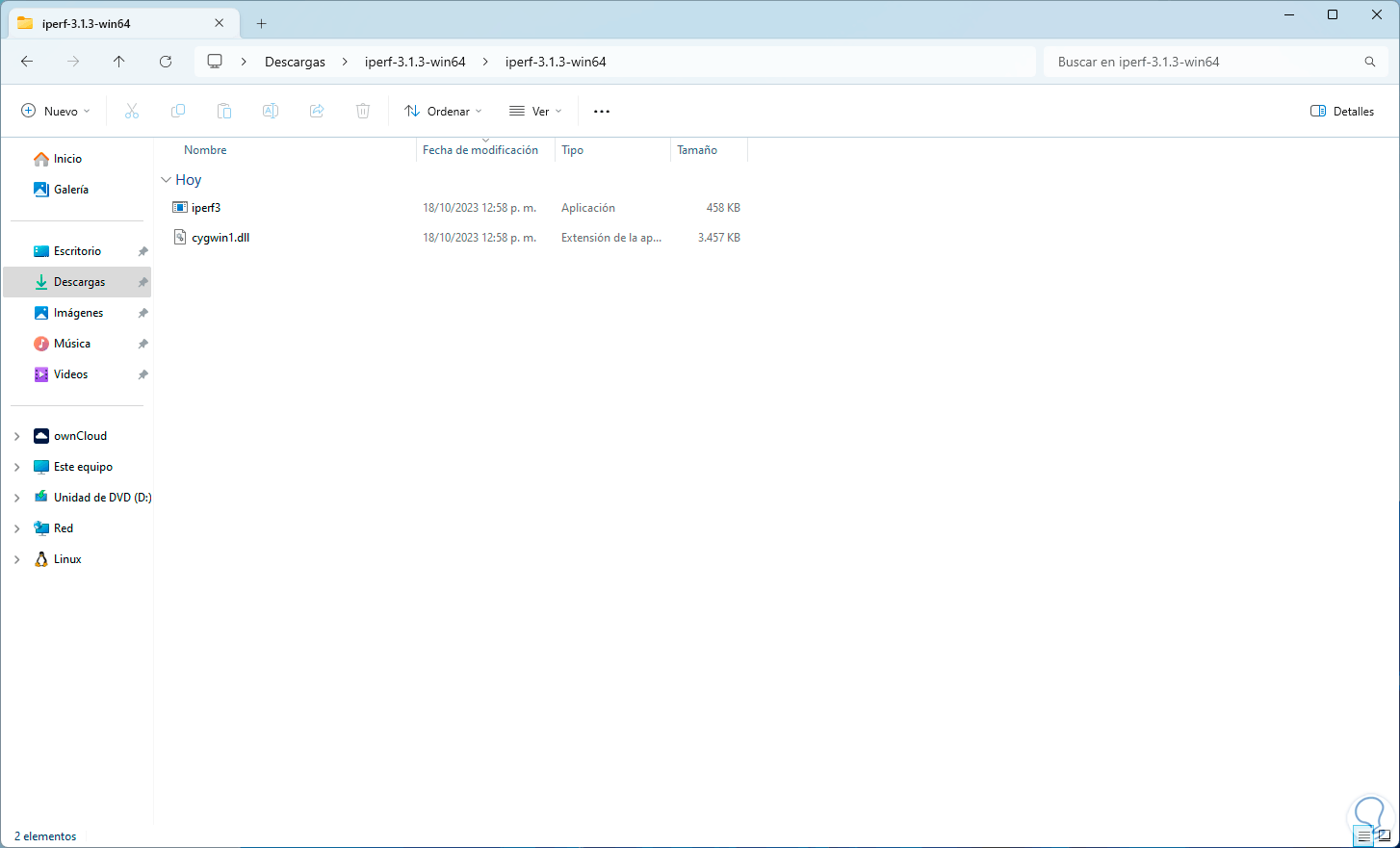The width and height of the screenshot is (1400, 848).
Task: Select Linux in the navigation pane
Action: pyautogui.click(x=67, y=559)
